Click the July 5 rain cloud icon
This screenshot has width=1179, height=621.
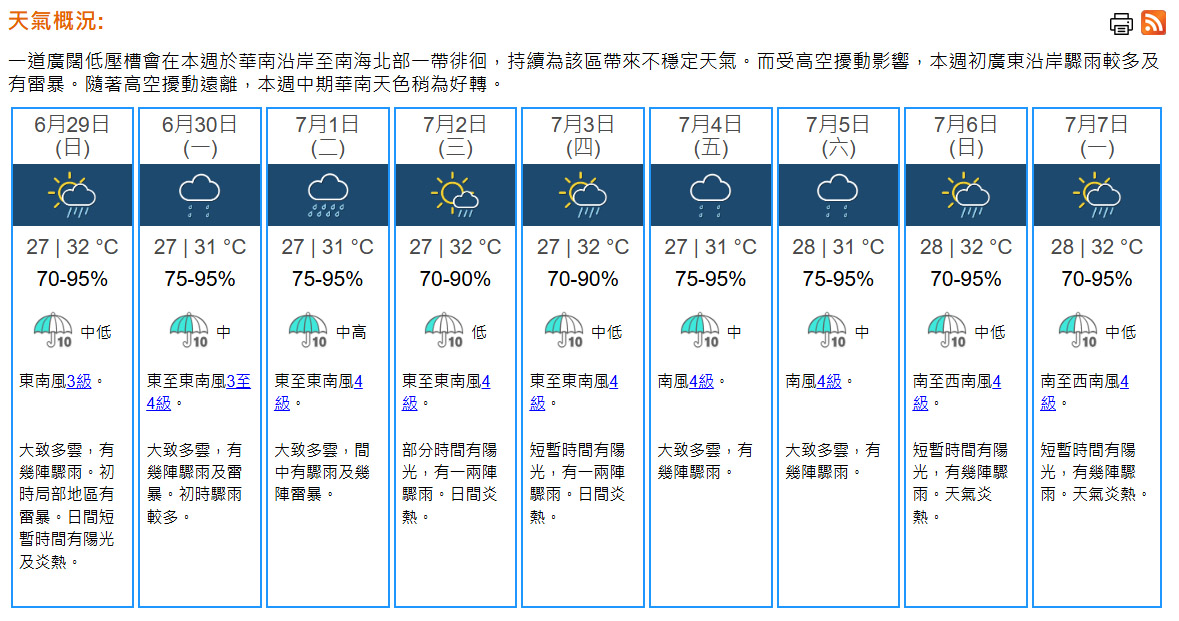tap(838, 195)
